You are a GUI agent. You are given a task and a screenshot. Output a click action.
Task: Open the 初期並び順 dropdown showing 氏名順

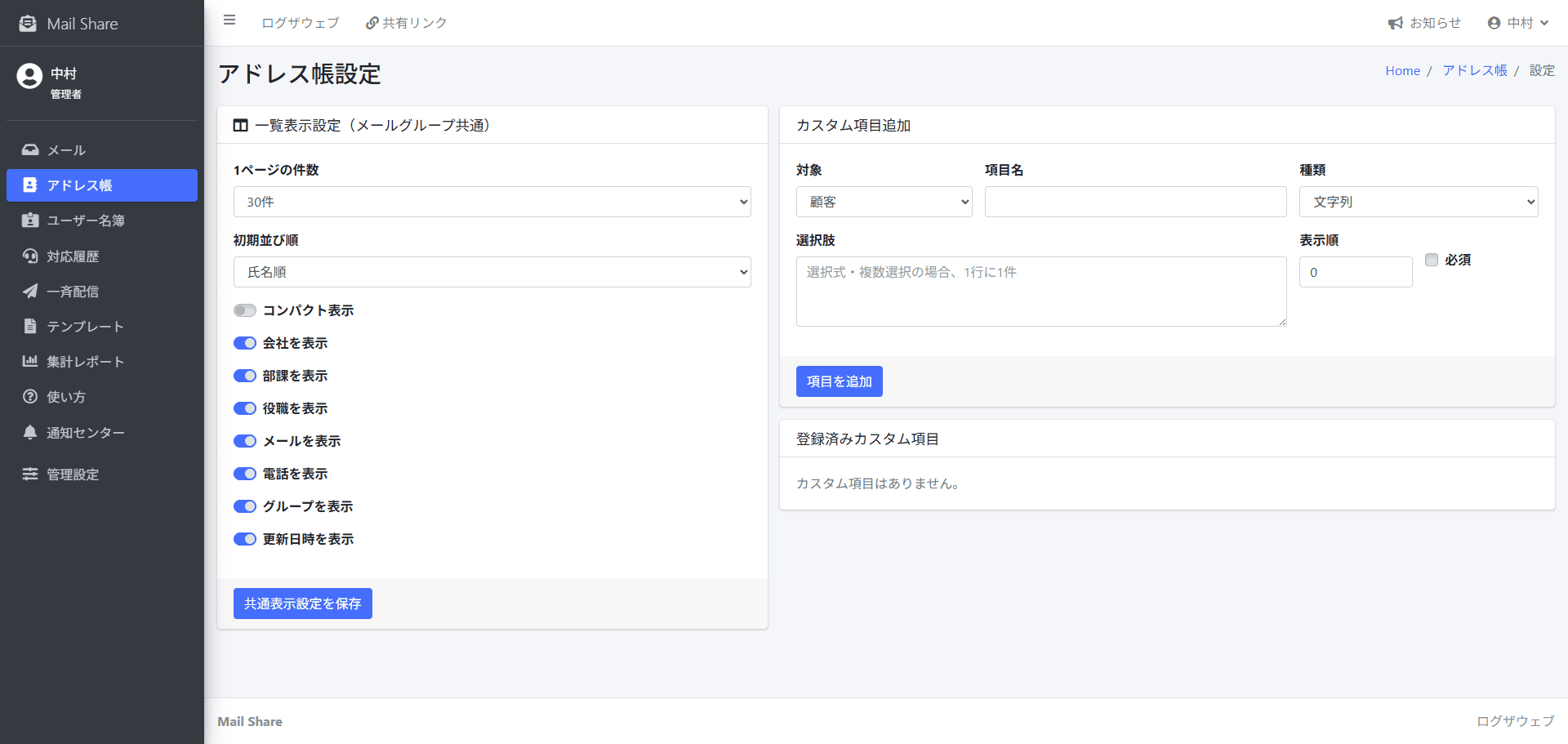coord(492,272)
